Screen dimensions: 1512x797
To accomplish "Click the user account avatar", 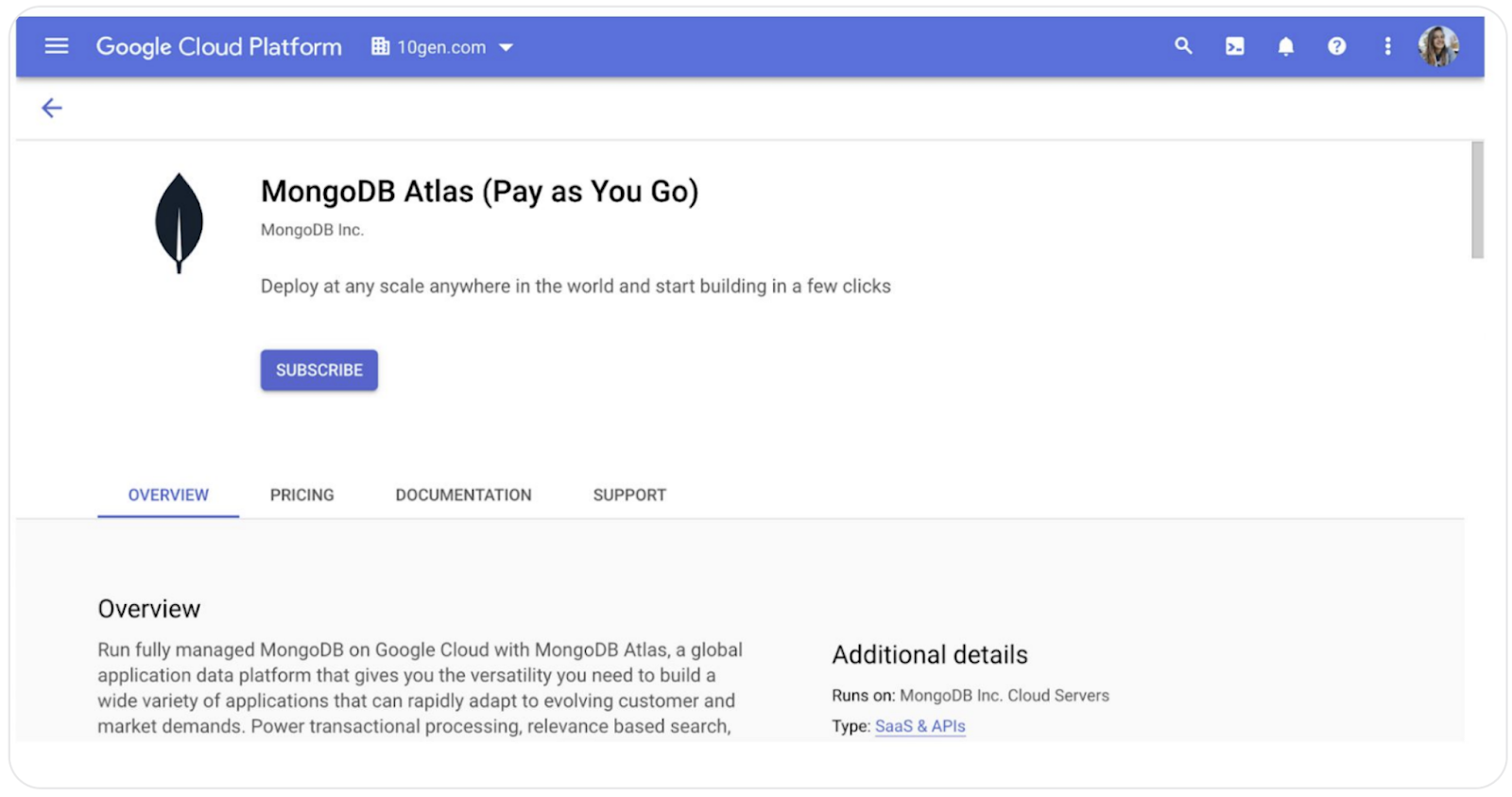I will click(1438, 46).
